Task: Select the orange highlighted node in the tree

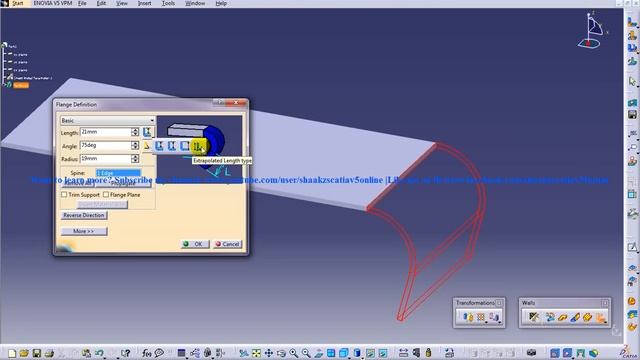Action: [x=21, y=85]
